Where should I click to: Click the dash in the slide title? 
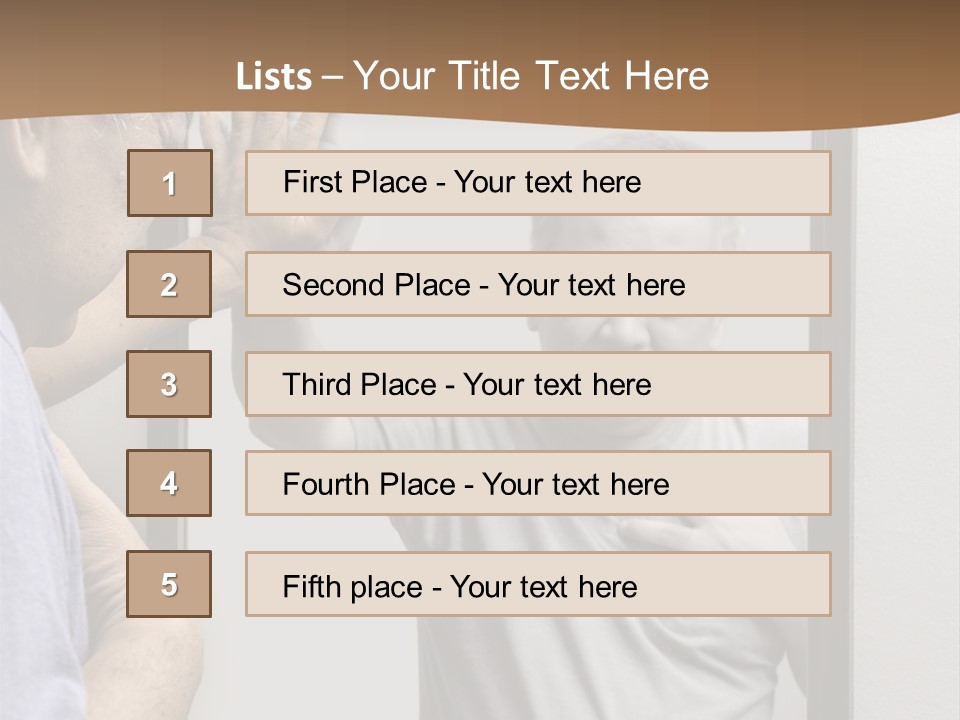pyautogui.click(x=332, y=77)
